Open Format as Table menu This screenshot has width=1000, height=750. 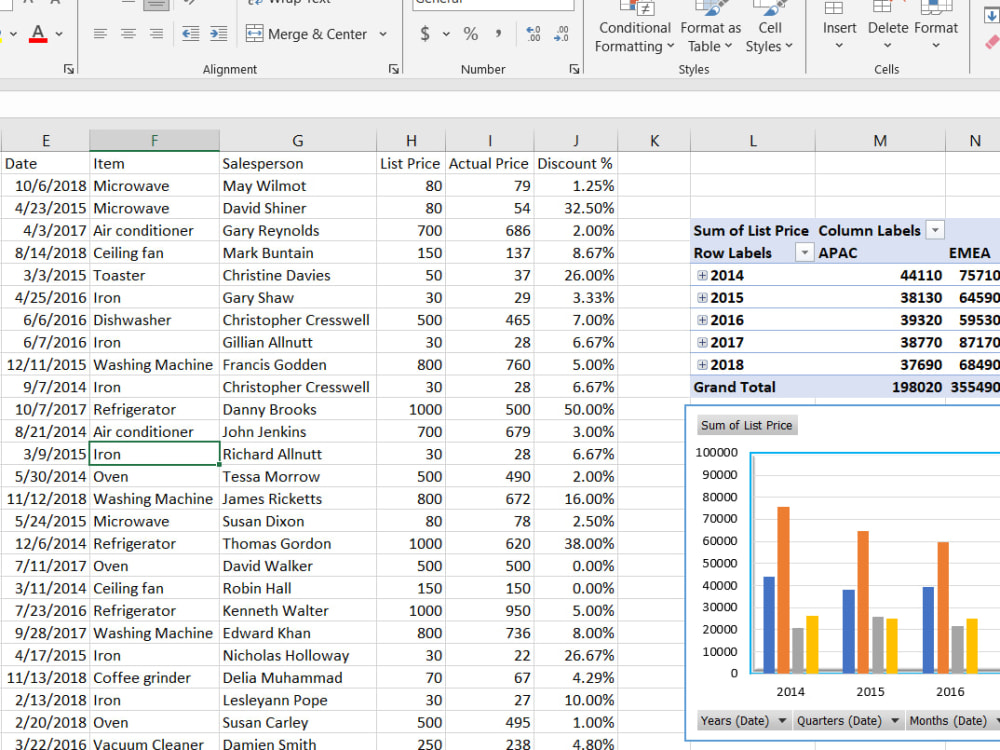pos(710,28)
